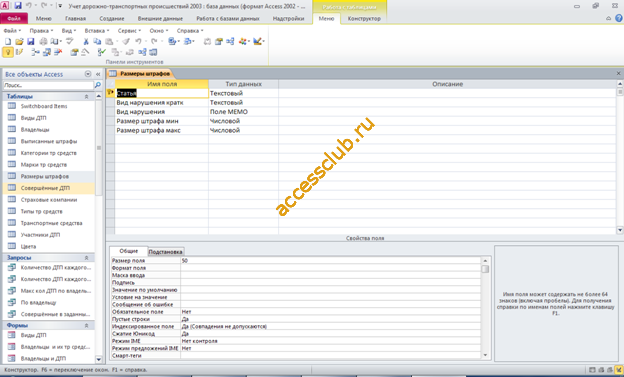Click the Размер поля value 50
624x377 pixels.
click(331, 260)
